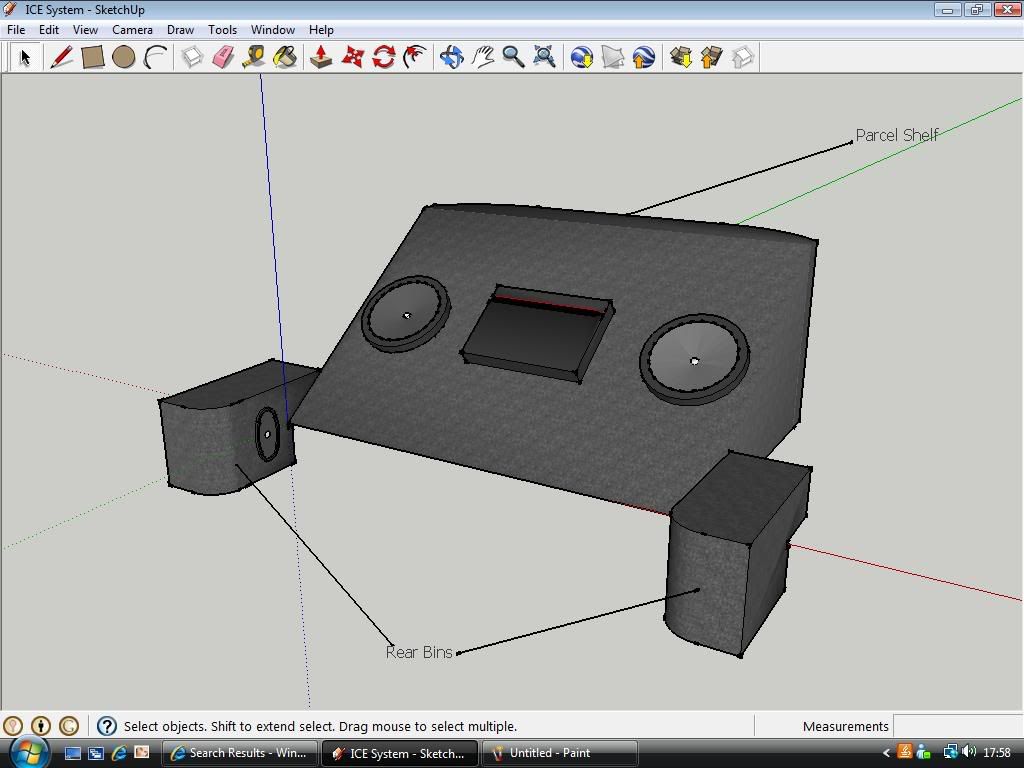Screen dimensions: 1024x768
Task: Open the Tools menu
Action: click(x=223, y=30)
